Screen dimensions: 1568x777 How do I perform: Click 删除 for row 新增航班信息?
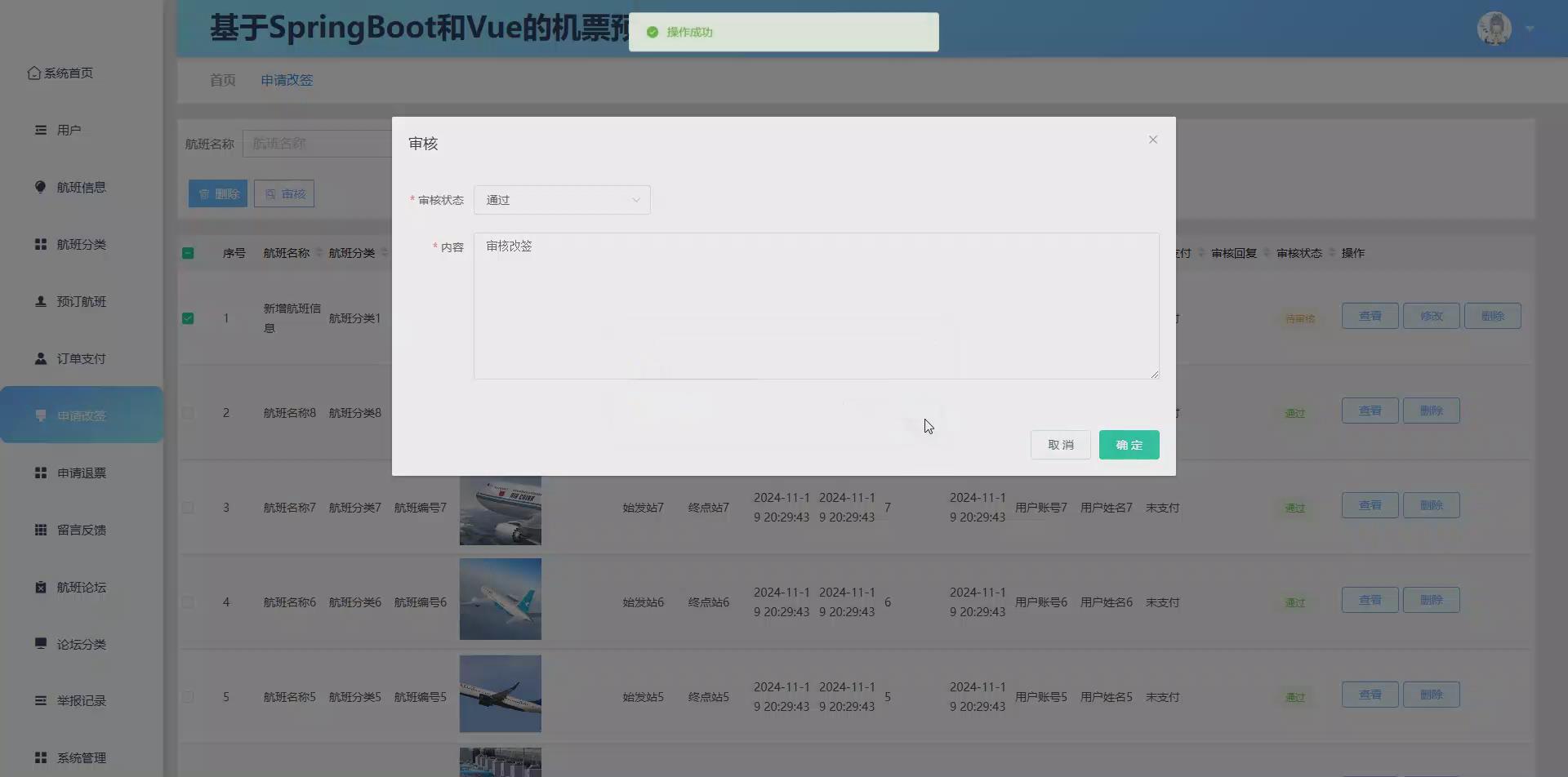coord(1493,316)
